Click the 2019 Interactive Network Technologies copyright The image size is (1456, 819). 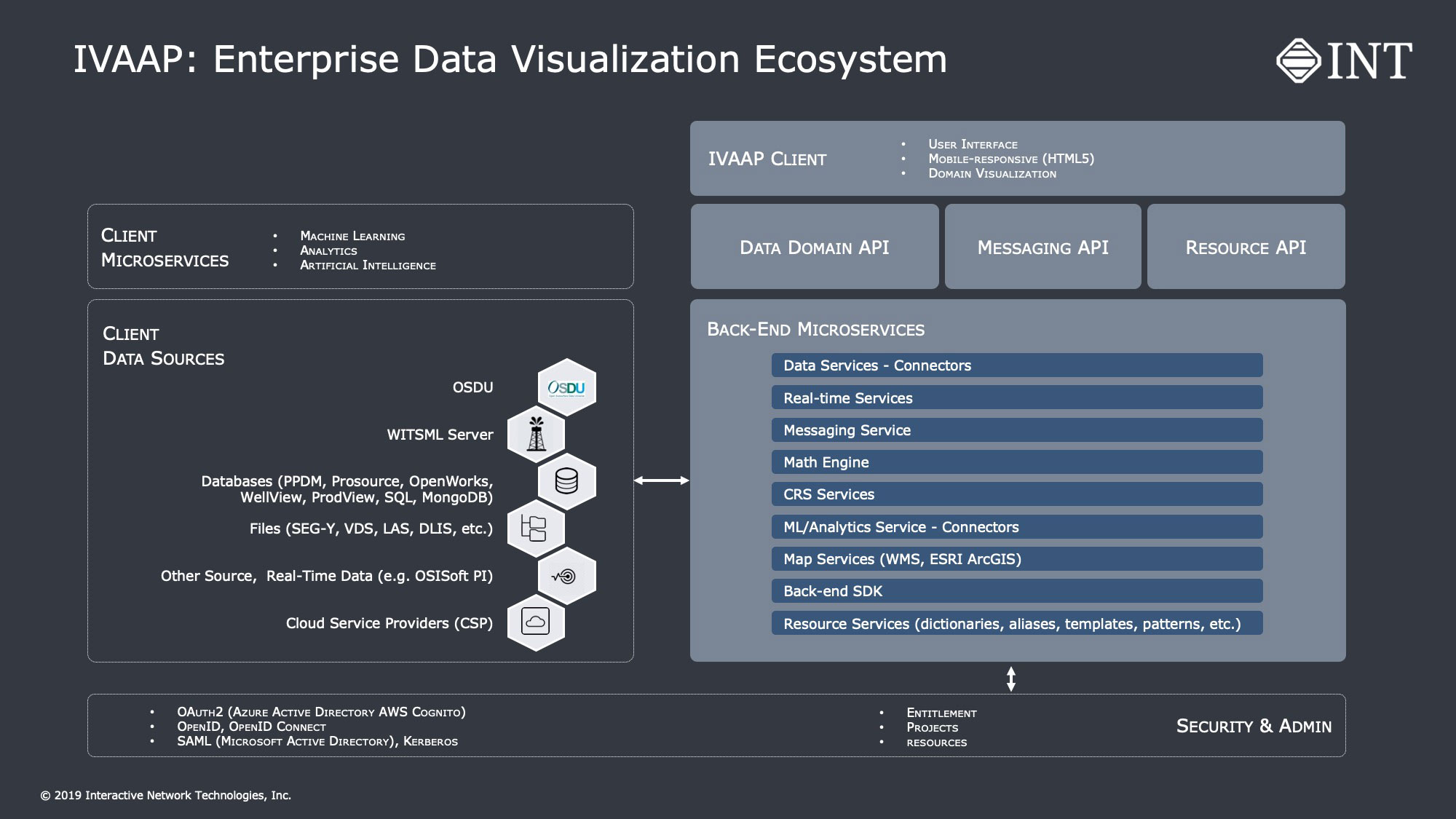[x=166, y=795]
